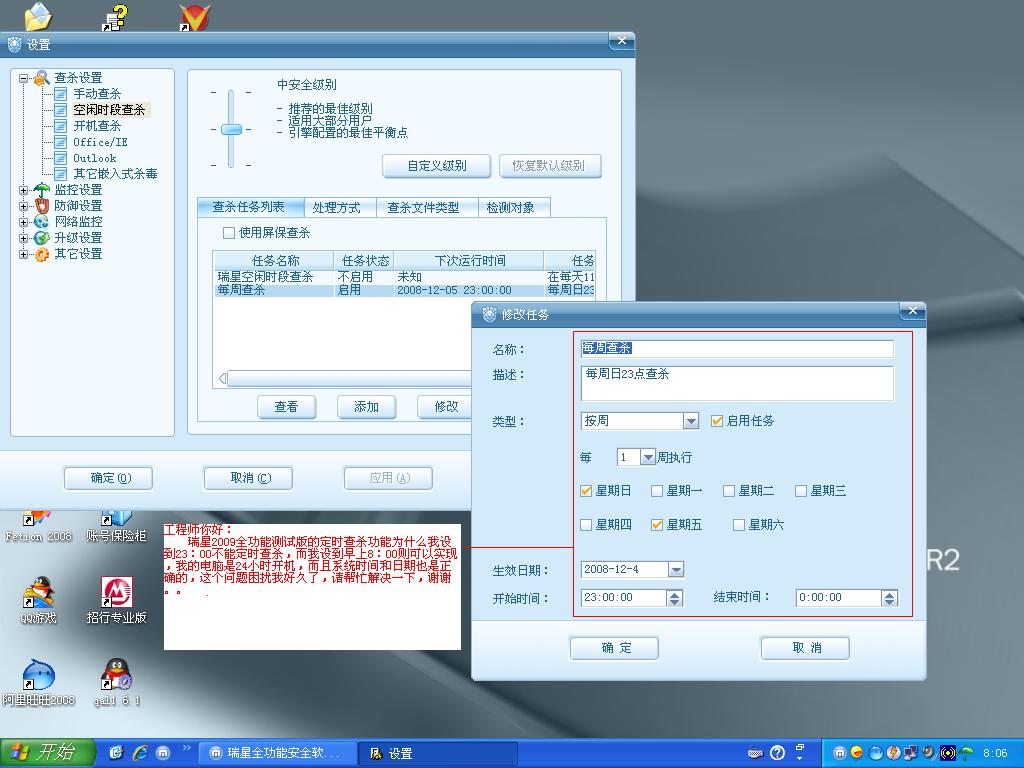Open the 类型 dropdown showing 按周
The image size is (1024, 768).
tap(690, 421)
